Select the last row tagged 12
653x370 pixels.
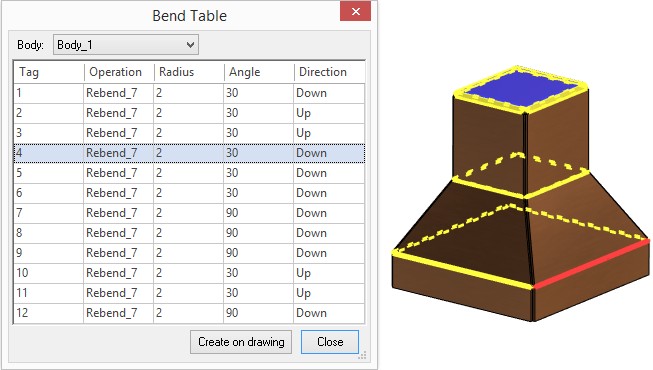(189, 313)
